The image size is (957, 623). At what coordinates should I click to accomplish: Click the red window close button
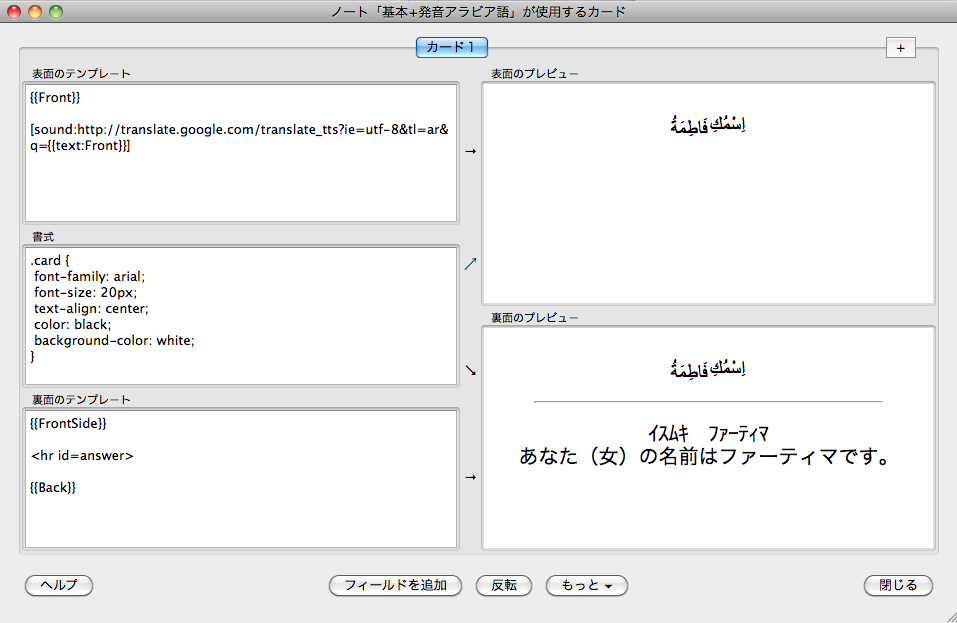[14, 12]
